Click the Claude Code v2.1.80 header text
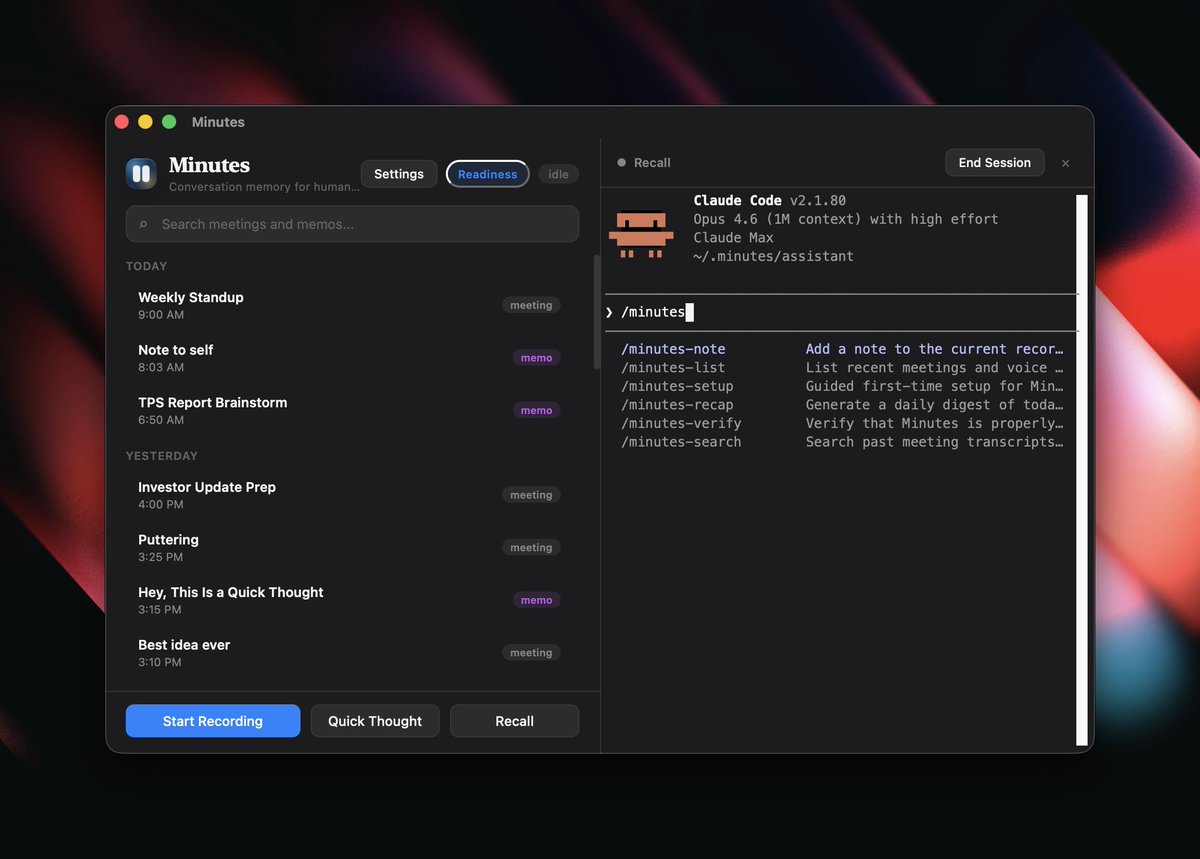 770,200
